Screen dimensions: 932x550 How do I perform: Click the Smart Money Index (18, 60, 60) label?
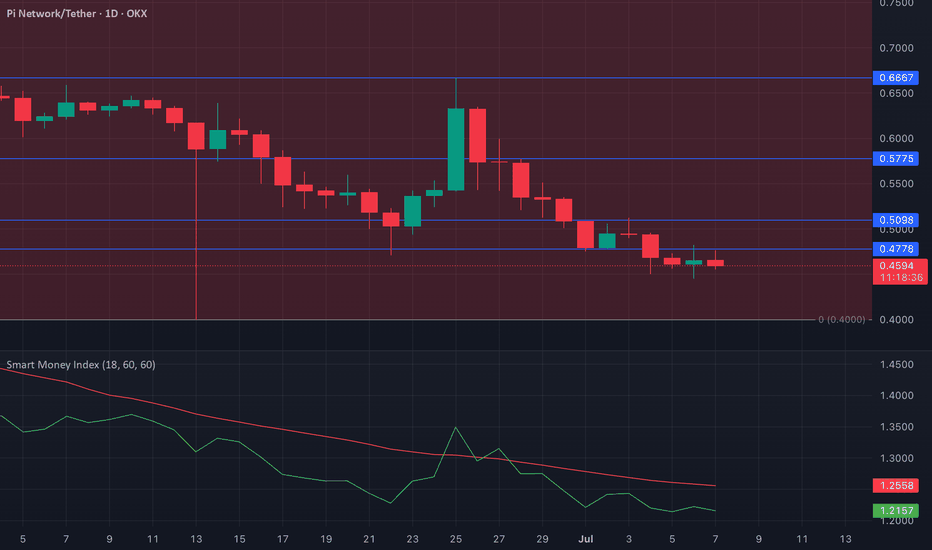pyautogui.click(x=81, y=364)
